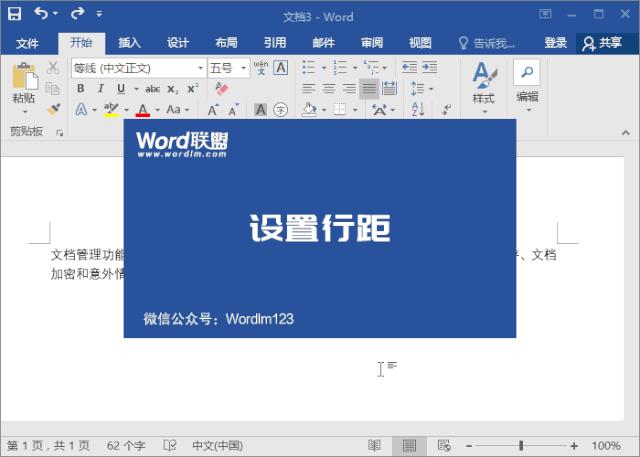The image size is (640, 457).
Task: Apply numbered list
Action: click(x=340, y=67)
